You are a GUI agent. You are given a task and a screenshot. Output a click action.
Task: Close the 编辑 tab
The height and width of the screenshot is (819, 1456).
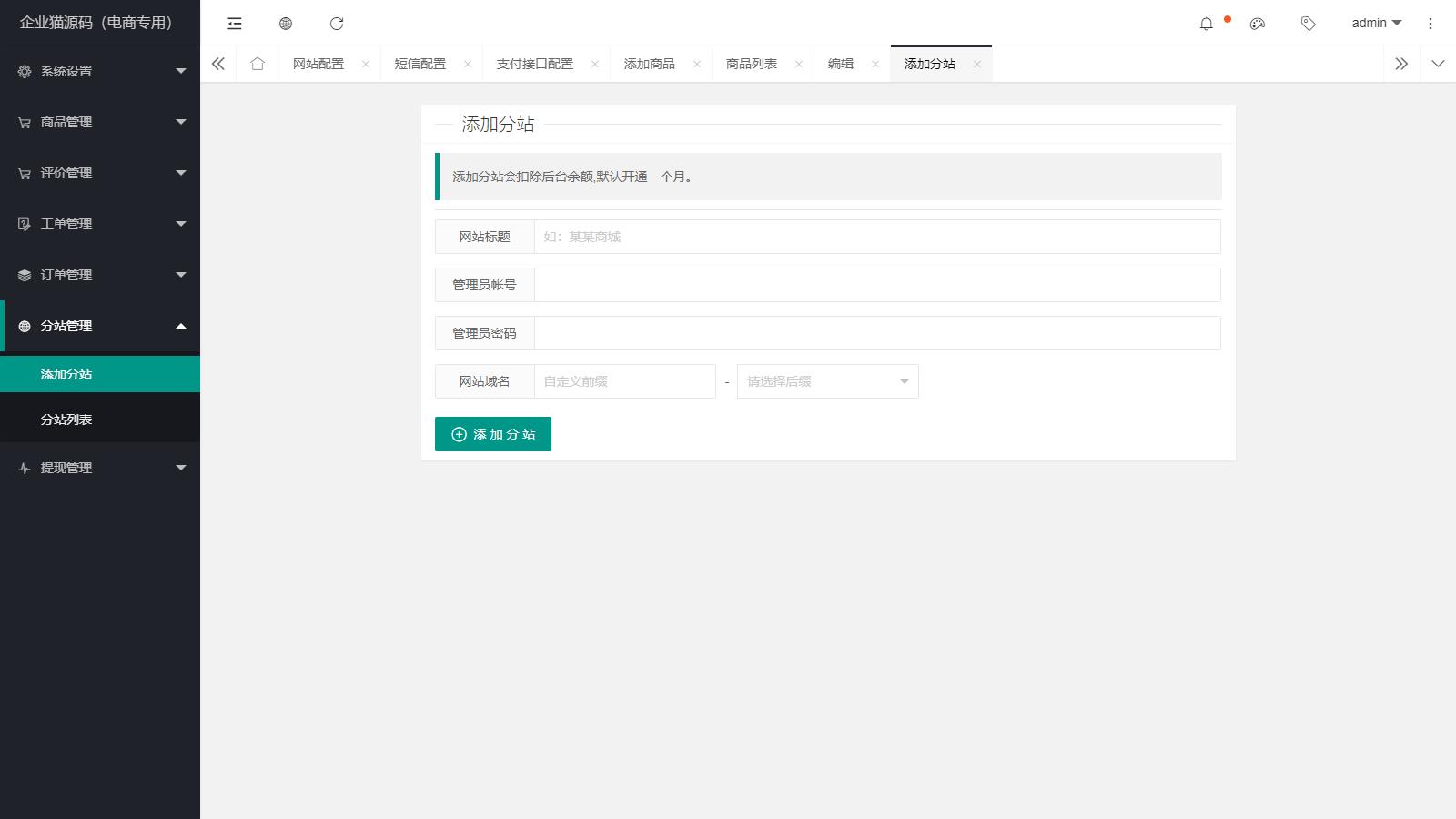875,64
